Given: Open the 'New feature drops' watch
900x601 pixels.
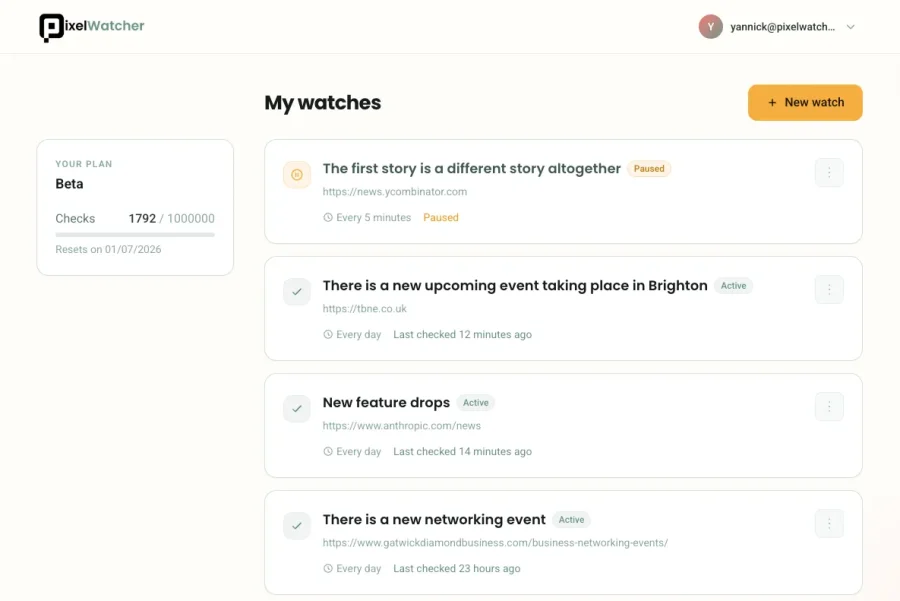Looking at the screenshot, I should [386, 403].
